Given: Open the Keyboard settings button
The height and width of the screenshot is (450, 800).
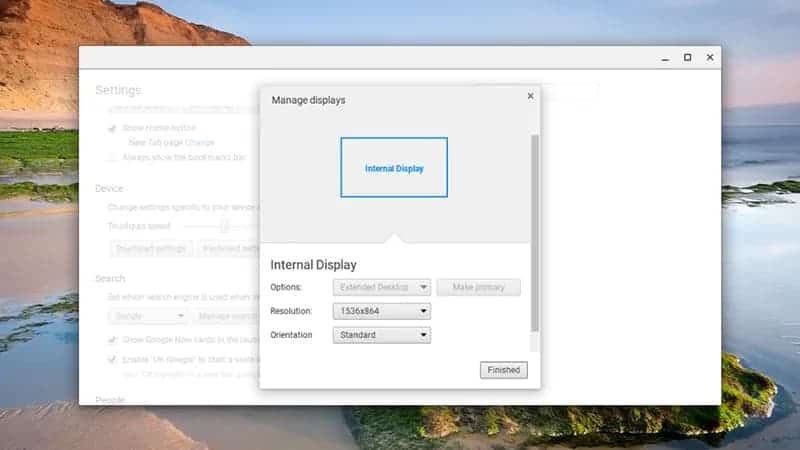Looking at the screenshot, I should (x=228, y=249).
